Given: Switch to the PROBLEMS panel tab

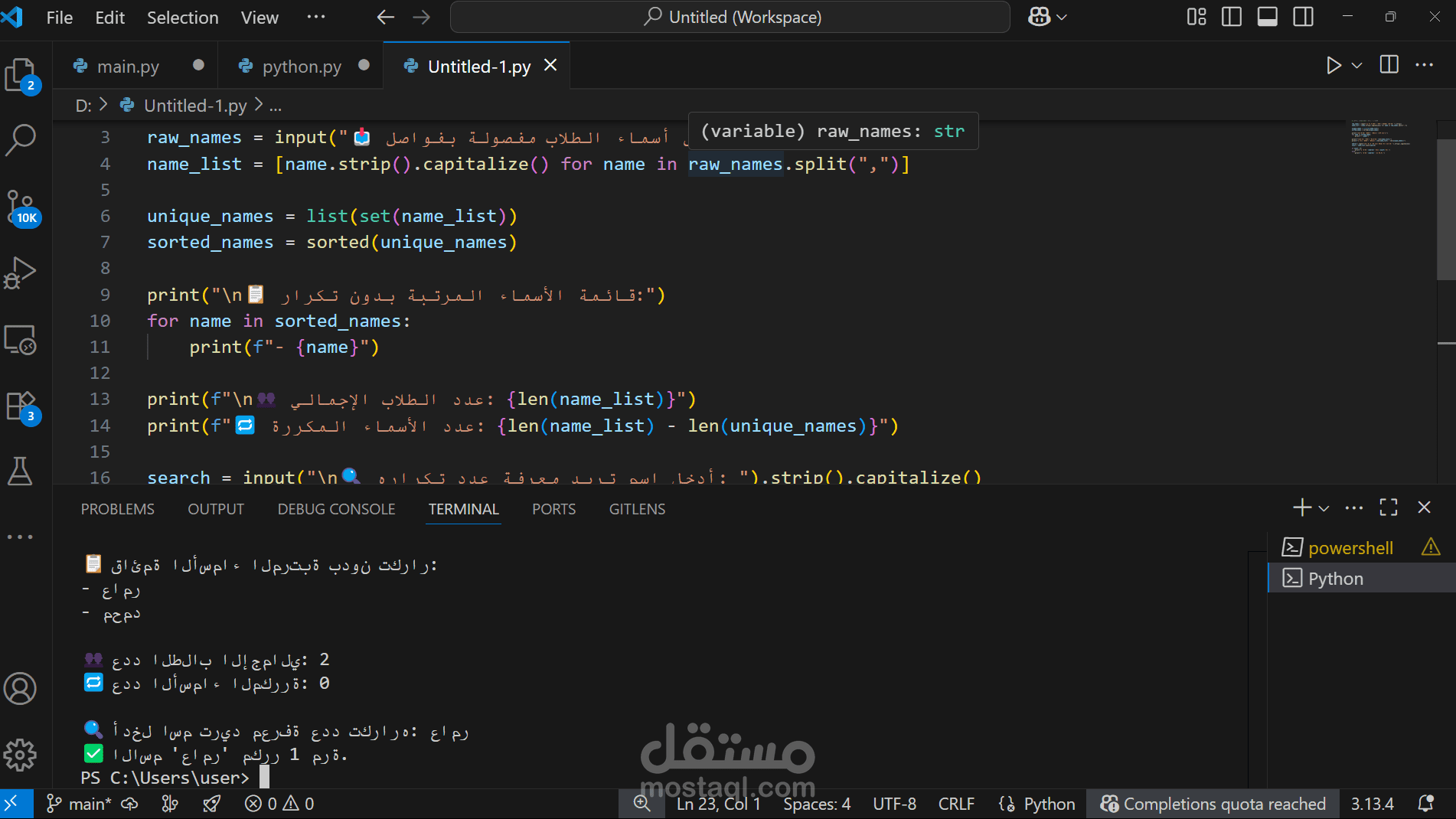Looking at the screenshot, I should (x=118, y=509).
